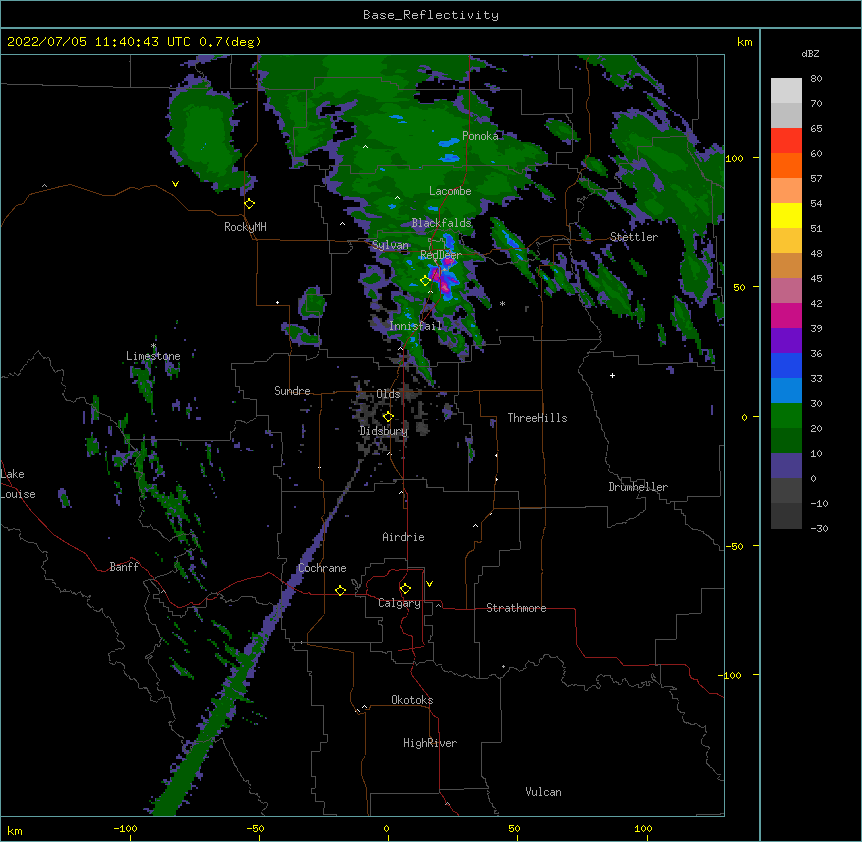Viewport: 862px width, 842px height.
Task: Select the magenta swatch between 42 and 39
Action: 786,316
